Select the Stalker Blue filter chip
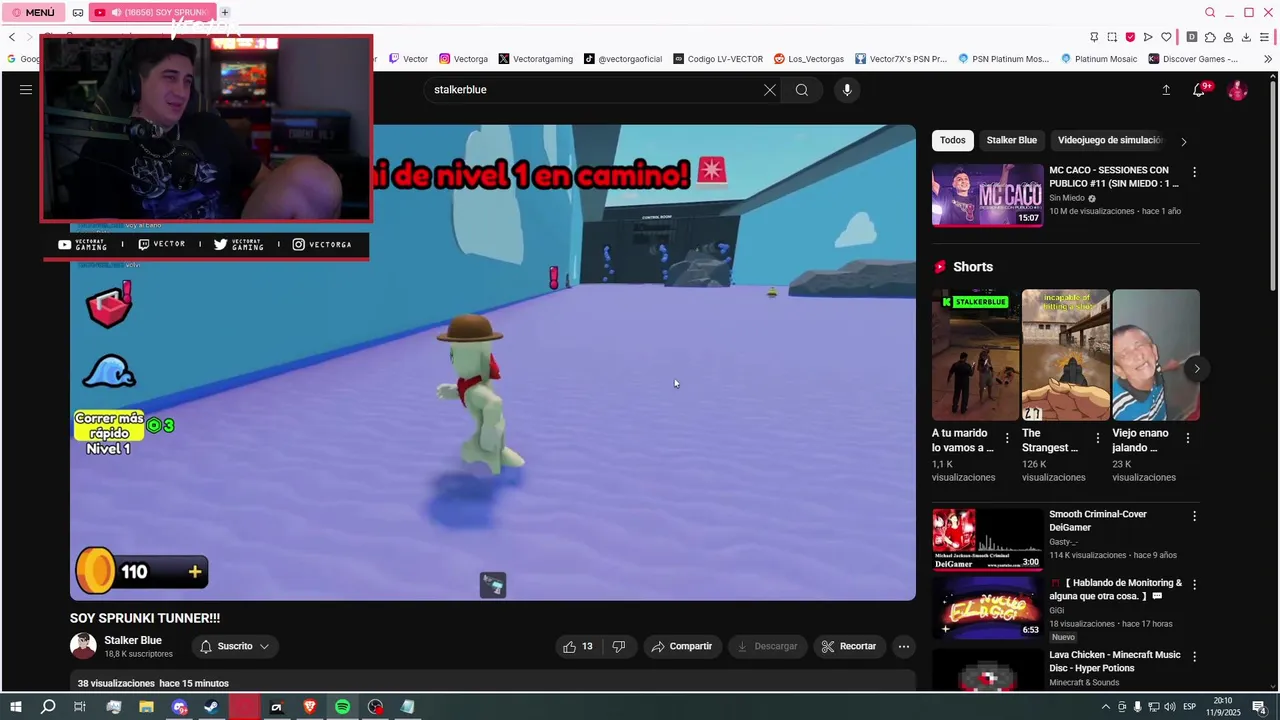 [x=1012, y=140]
